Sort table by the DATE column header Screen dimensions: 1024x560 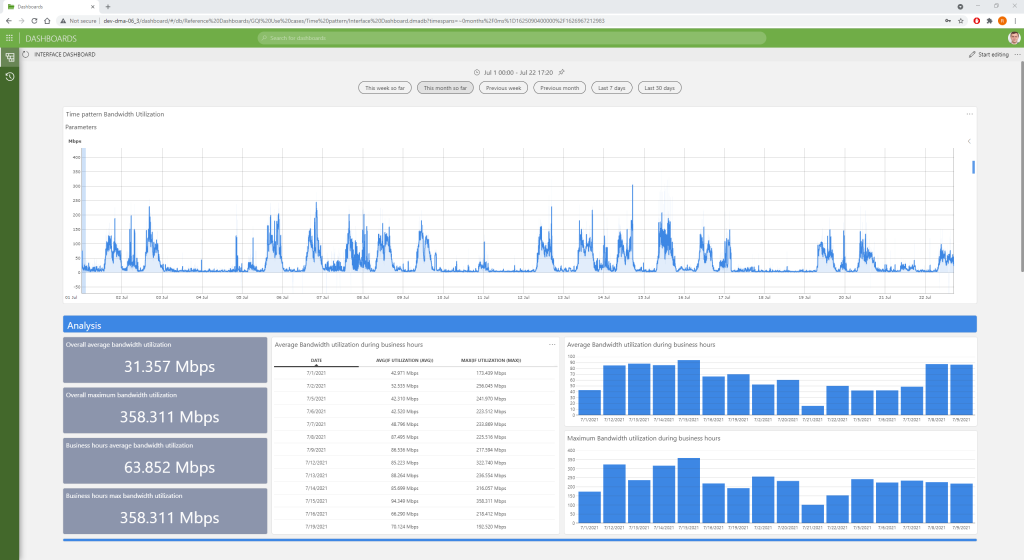click(x=316, y=361)
